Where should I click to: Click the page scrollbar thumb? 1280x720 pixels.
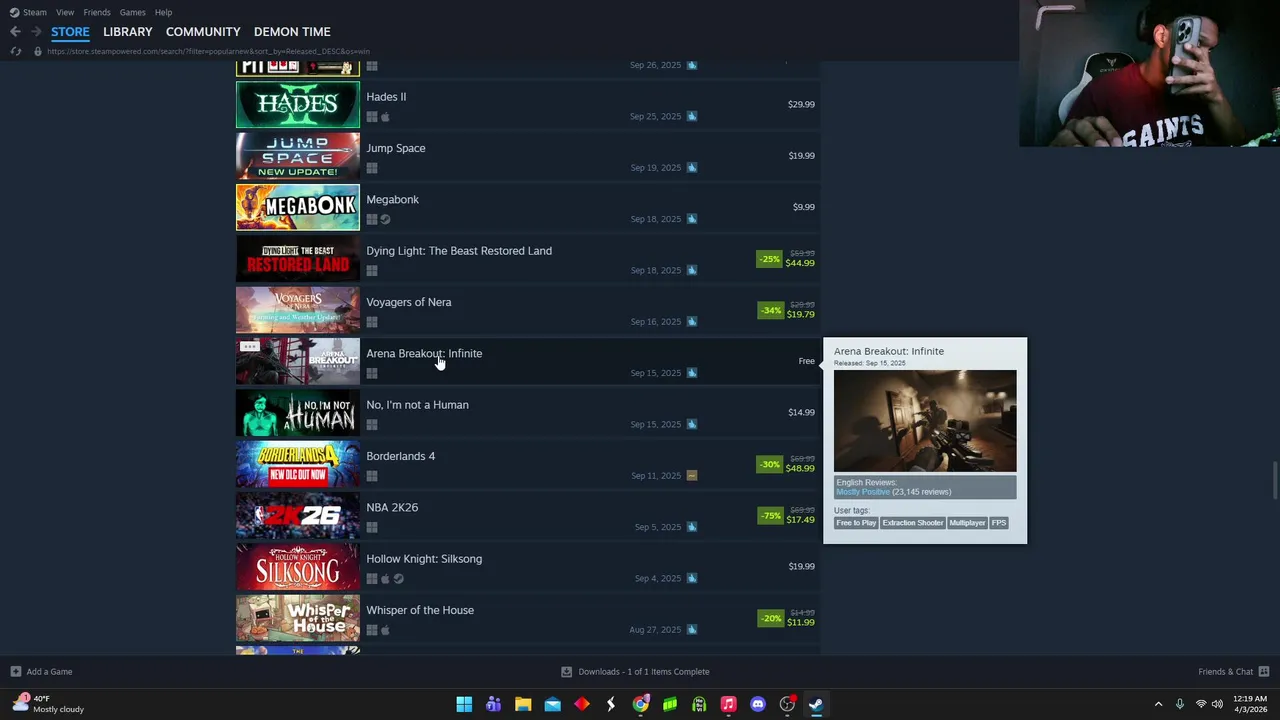1275,479
